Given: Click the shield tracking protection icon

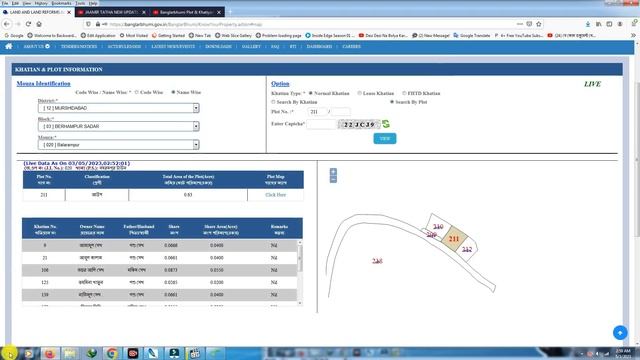Looking at the screenshot, I should tap(88, 24).
